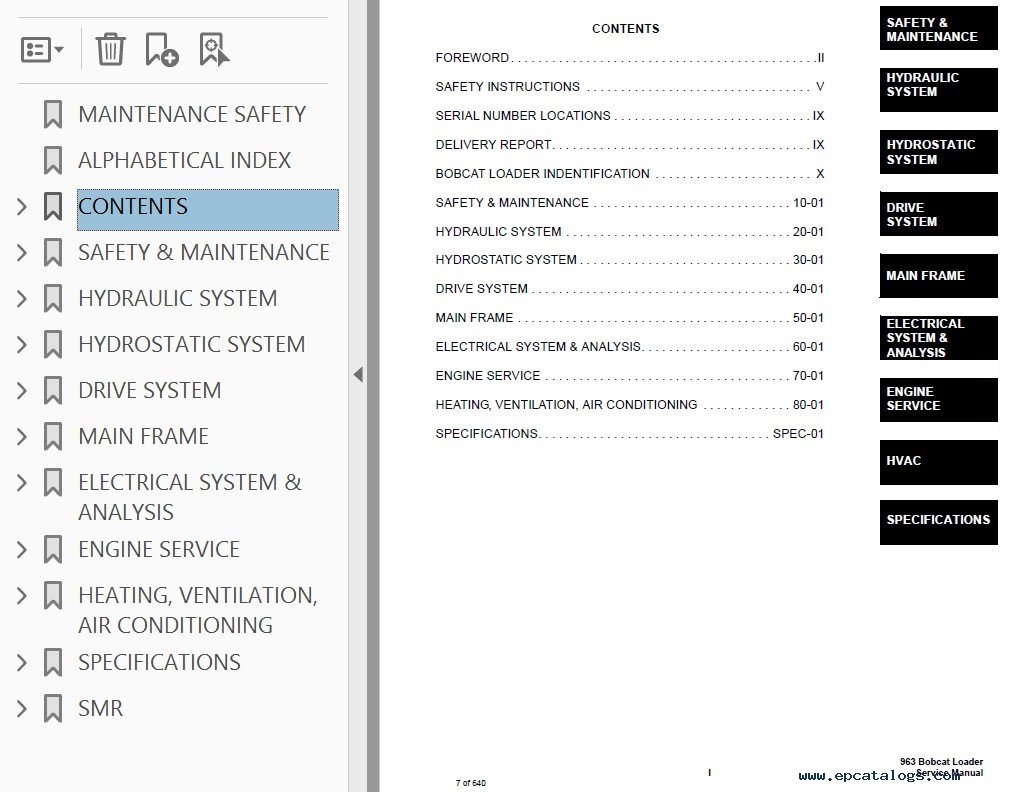
Task: Go to MAIN FRAME bookmark
Action: pyautogui.click(x=143, y=437)
